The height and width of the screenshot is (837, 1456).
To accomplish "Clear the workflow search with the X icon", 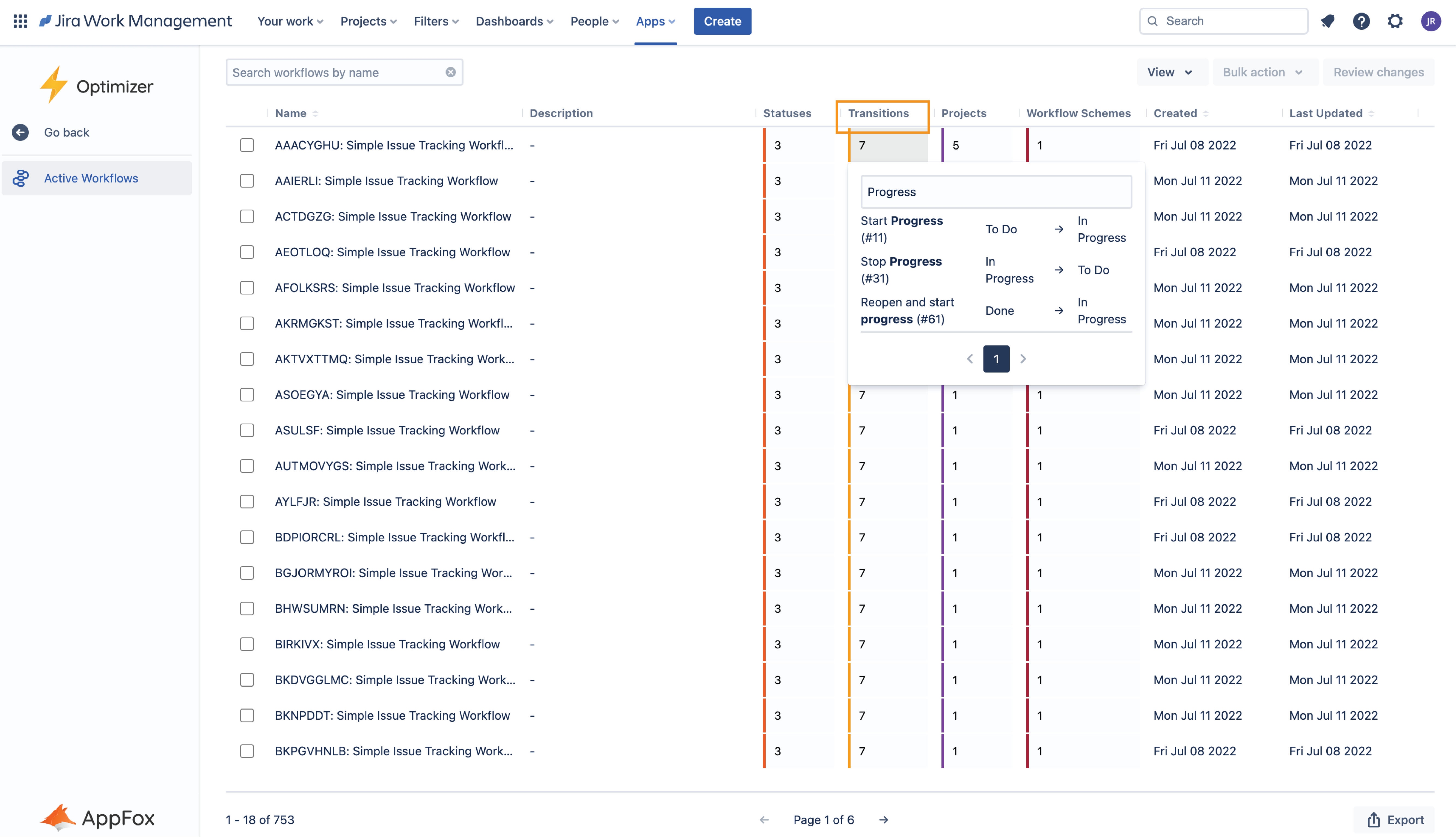I will [451, 72].
